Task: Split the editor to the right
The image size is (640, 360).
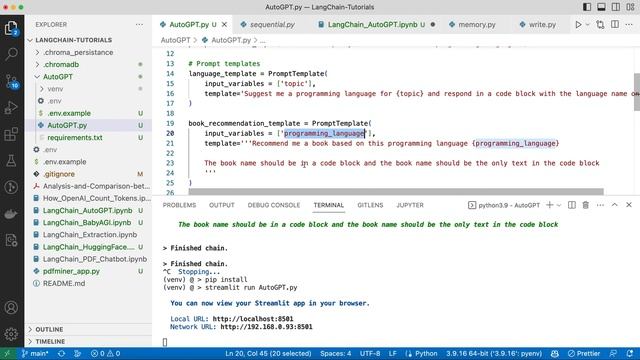Action: tap(615, 24)
